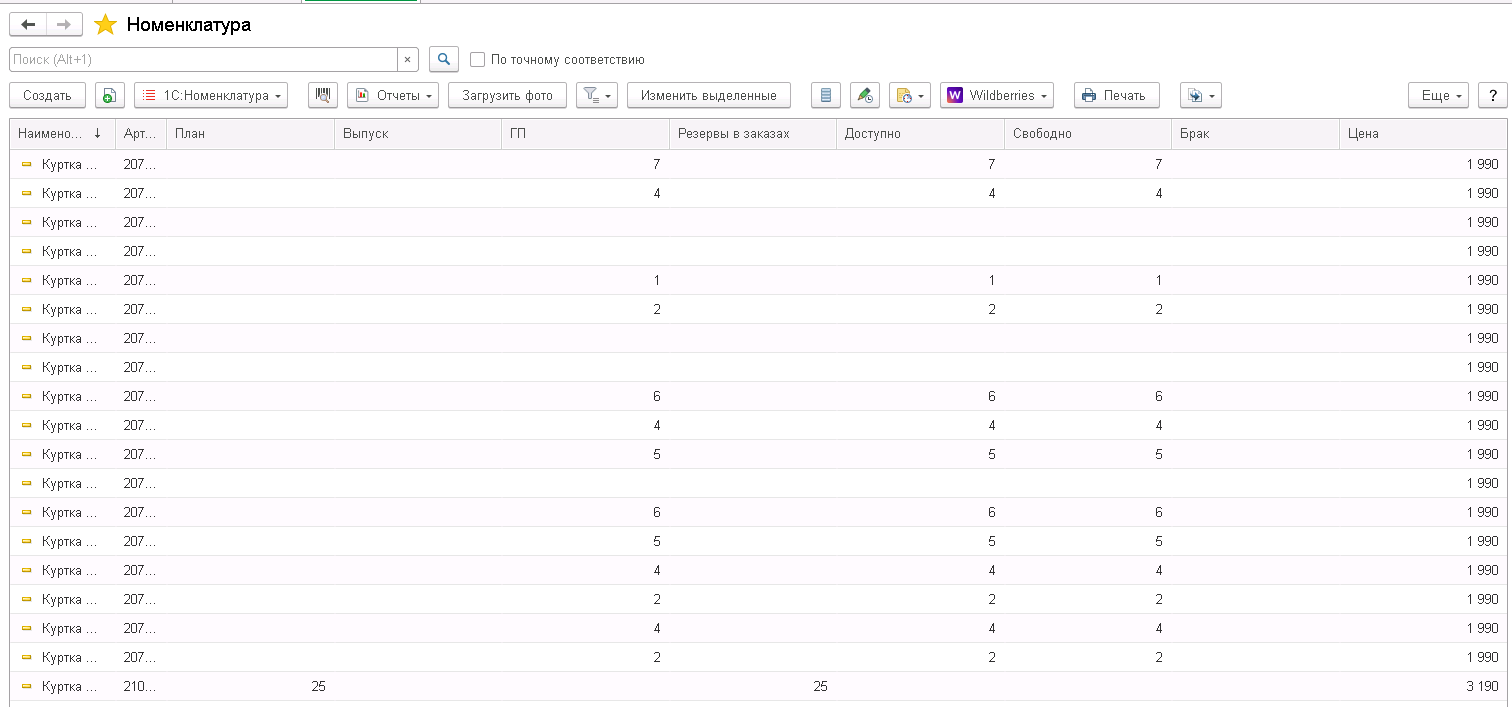Open the barcode search icon
Screen dimensions: 1512x707
(323, 95)
